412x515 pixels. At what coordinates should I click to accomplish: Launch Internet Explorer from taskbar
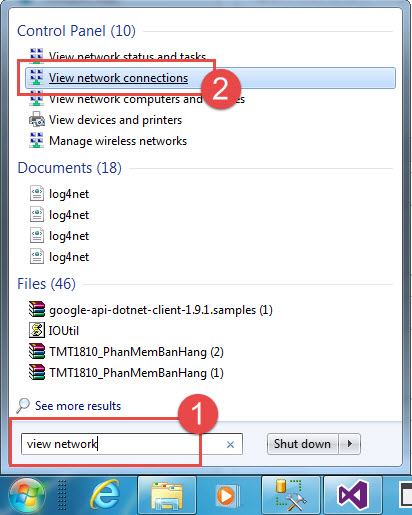pos(105,495)
